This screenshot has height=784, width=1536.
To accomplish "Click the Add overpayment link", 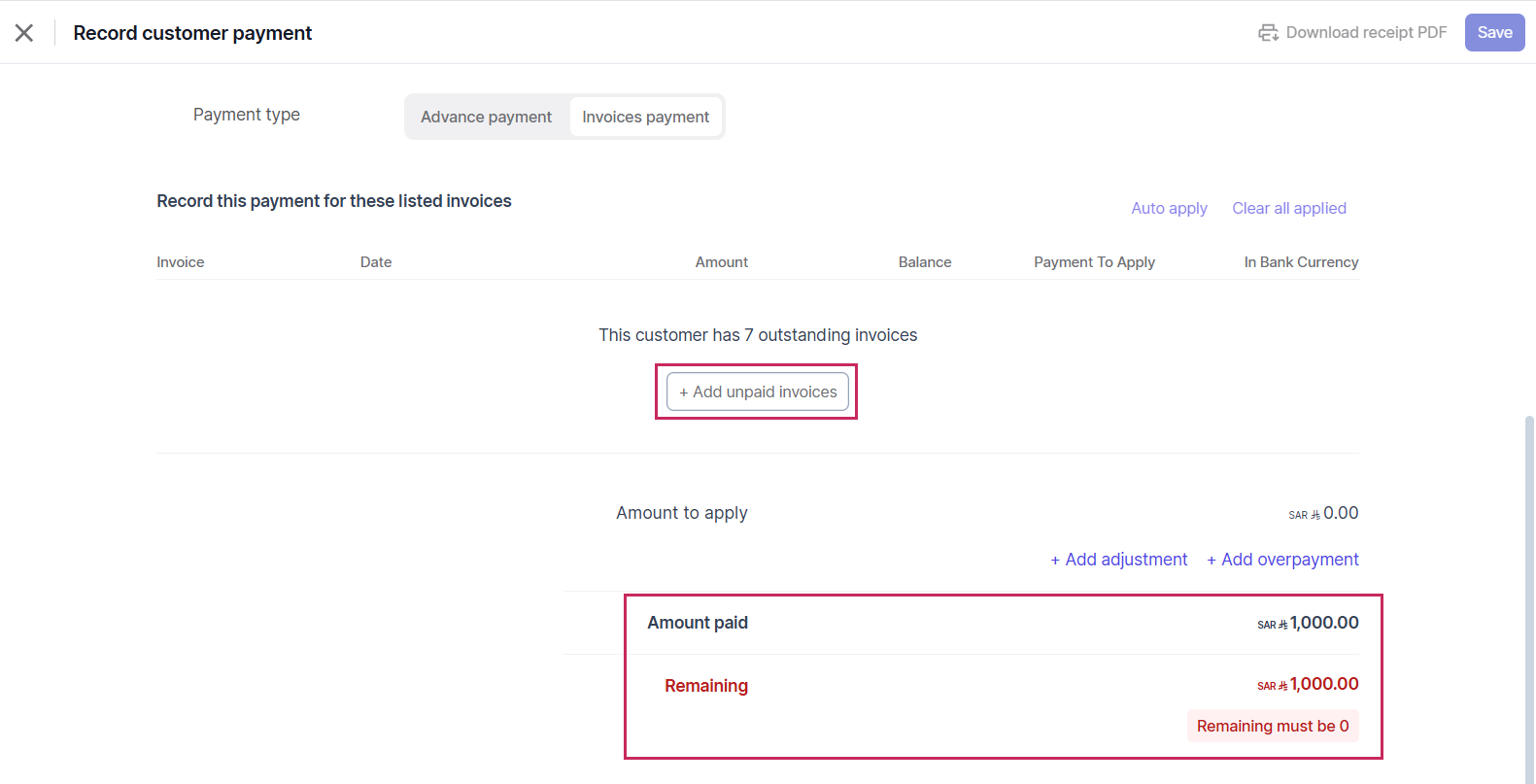I will (x=1282, y=560).
